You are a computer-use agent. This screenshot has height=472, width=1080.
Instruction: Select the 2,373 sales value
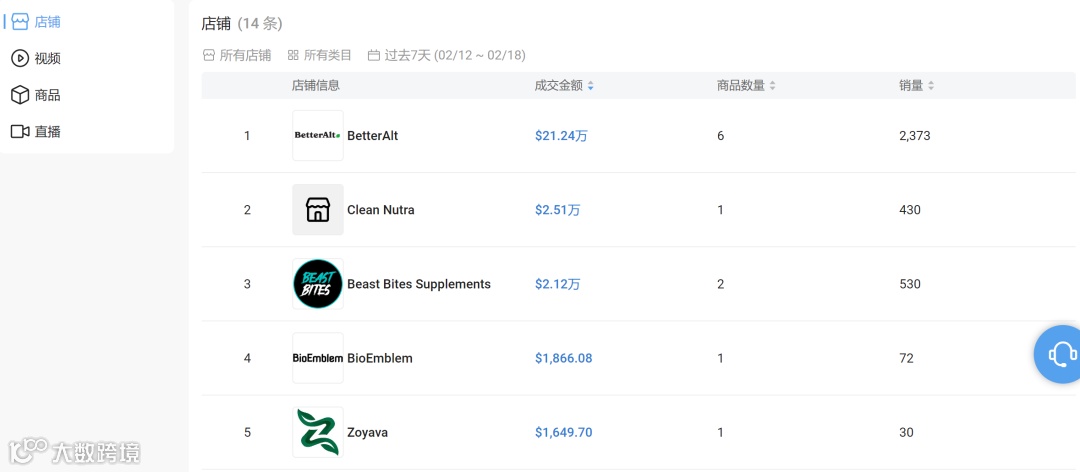[915, 136]
